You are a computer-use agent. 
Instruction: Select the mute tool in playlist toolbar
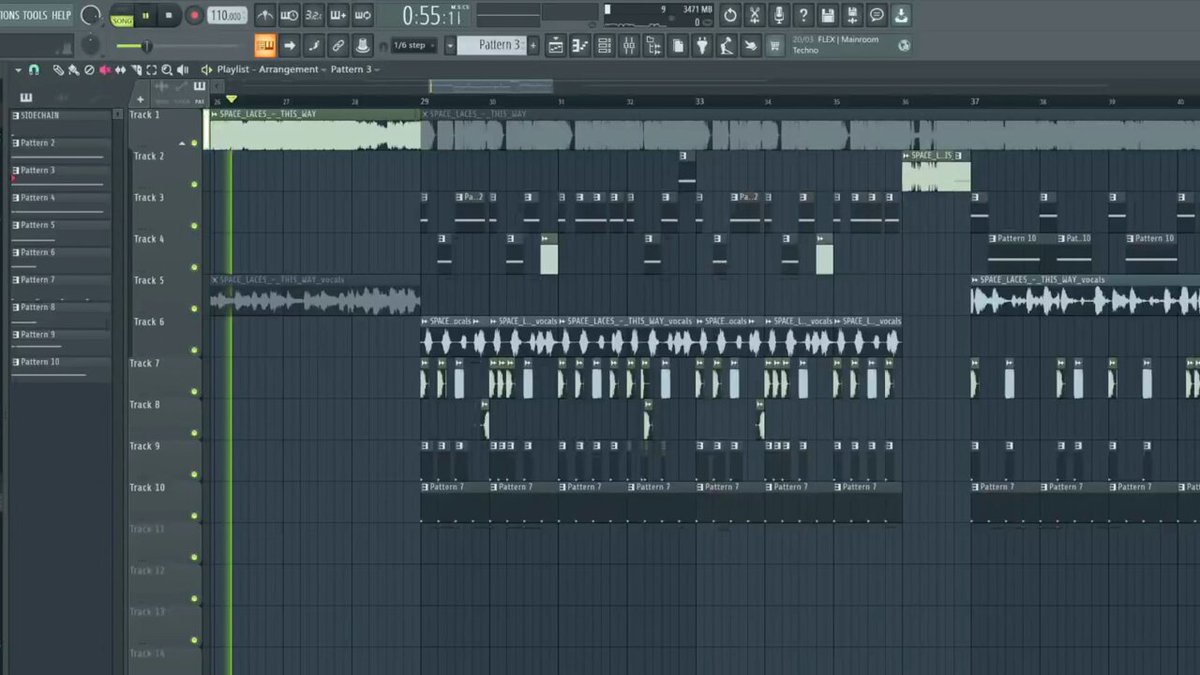point(104,70)
